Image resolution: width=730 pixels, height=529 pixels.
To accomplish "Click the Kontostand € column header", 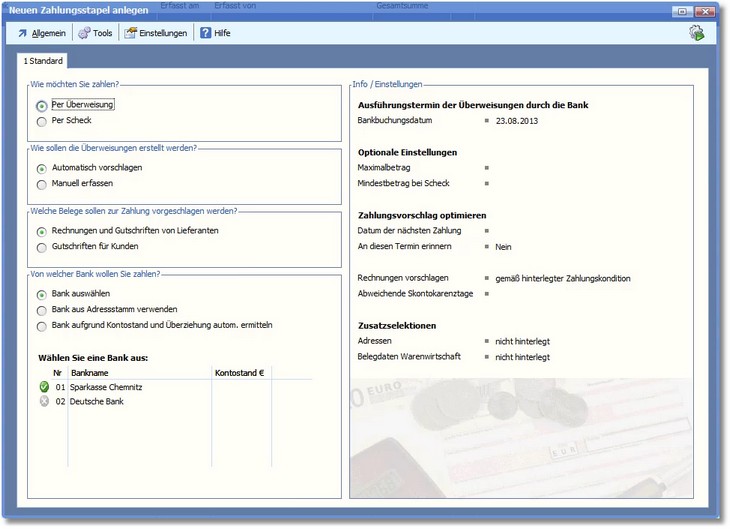I will click(240, 372).
